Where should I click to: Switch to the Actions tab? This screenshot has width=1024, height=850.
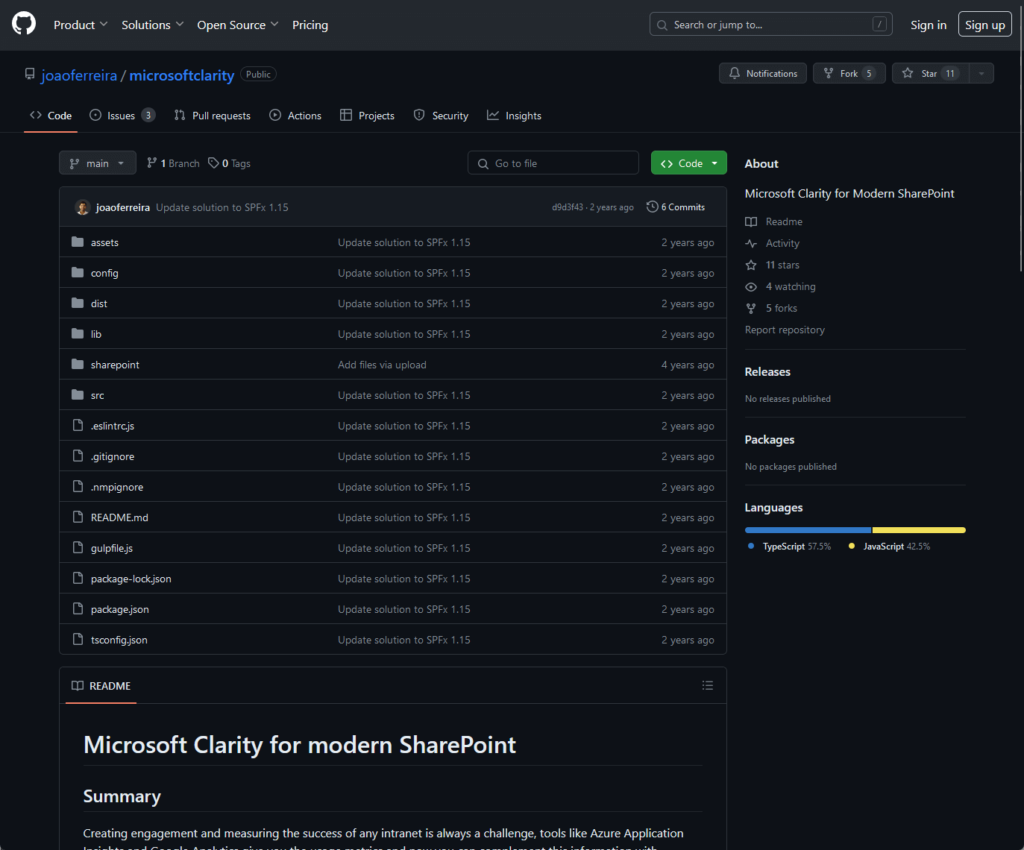click(x=296, y=116)
